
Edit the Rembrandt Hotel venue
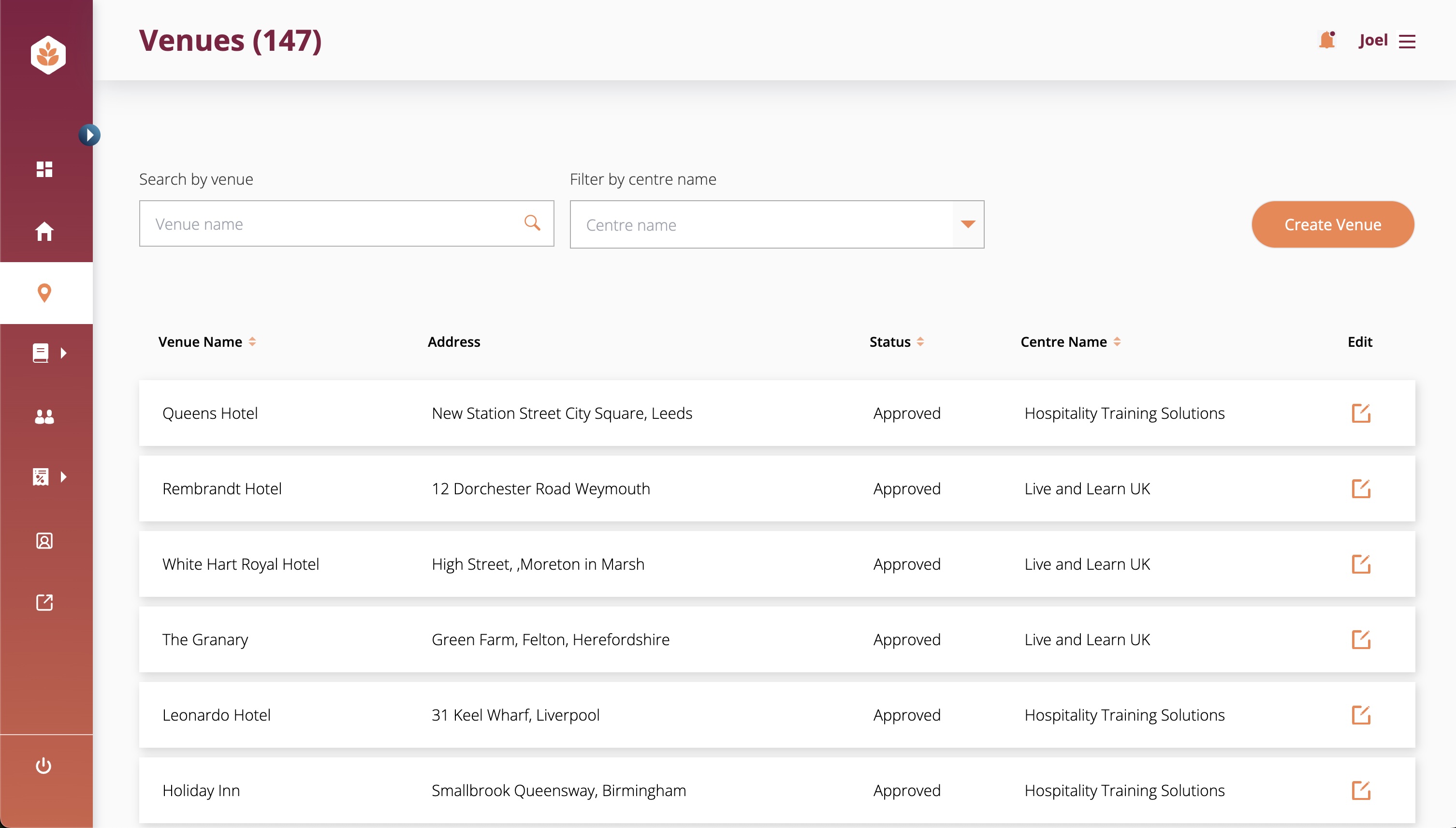click(1360, 488)
